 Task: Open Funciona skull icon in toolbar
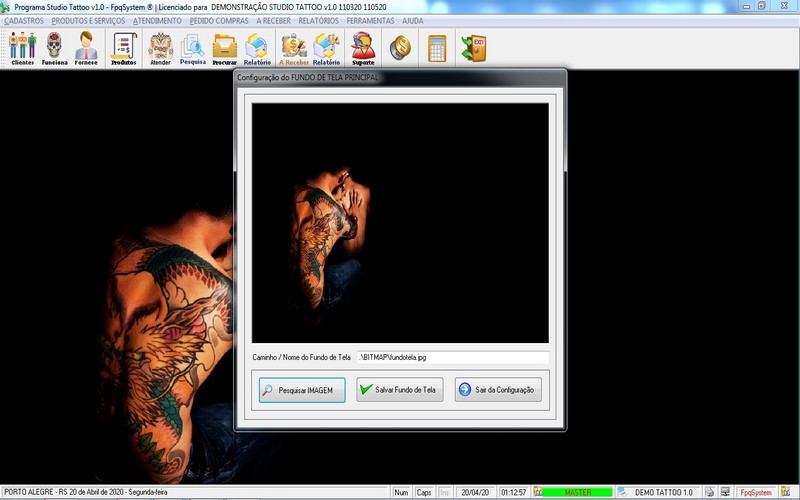(x=54, y=48)
